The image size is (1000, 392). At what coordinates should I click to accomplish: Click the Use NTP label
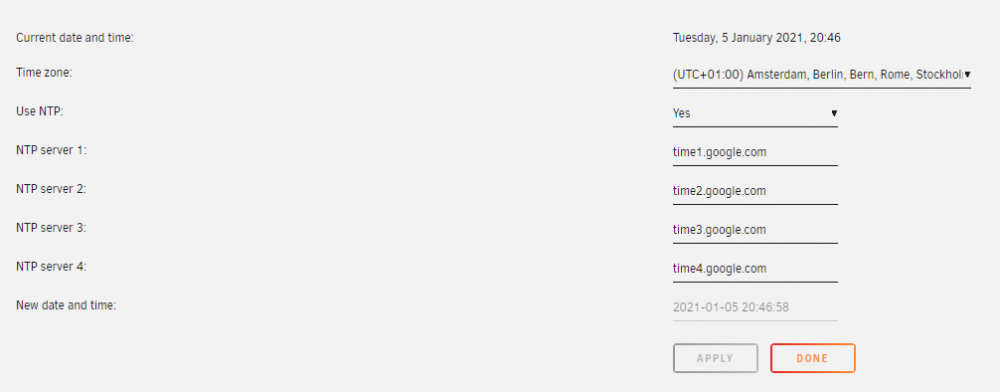(x=40, y=111)
